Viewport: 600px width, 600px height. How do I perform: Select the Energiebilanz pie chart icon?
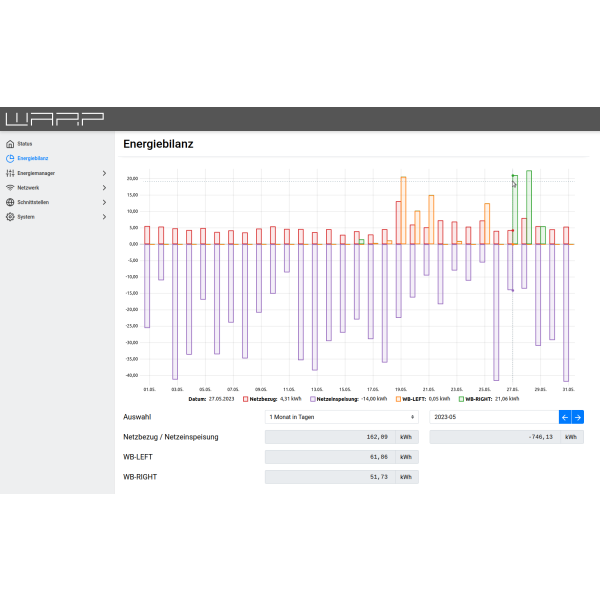[10, 158]
